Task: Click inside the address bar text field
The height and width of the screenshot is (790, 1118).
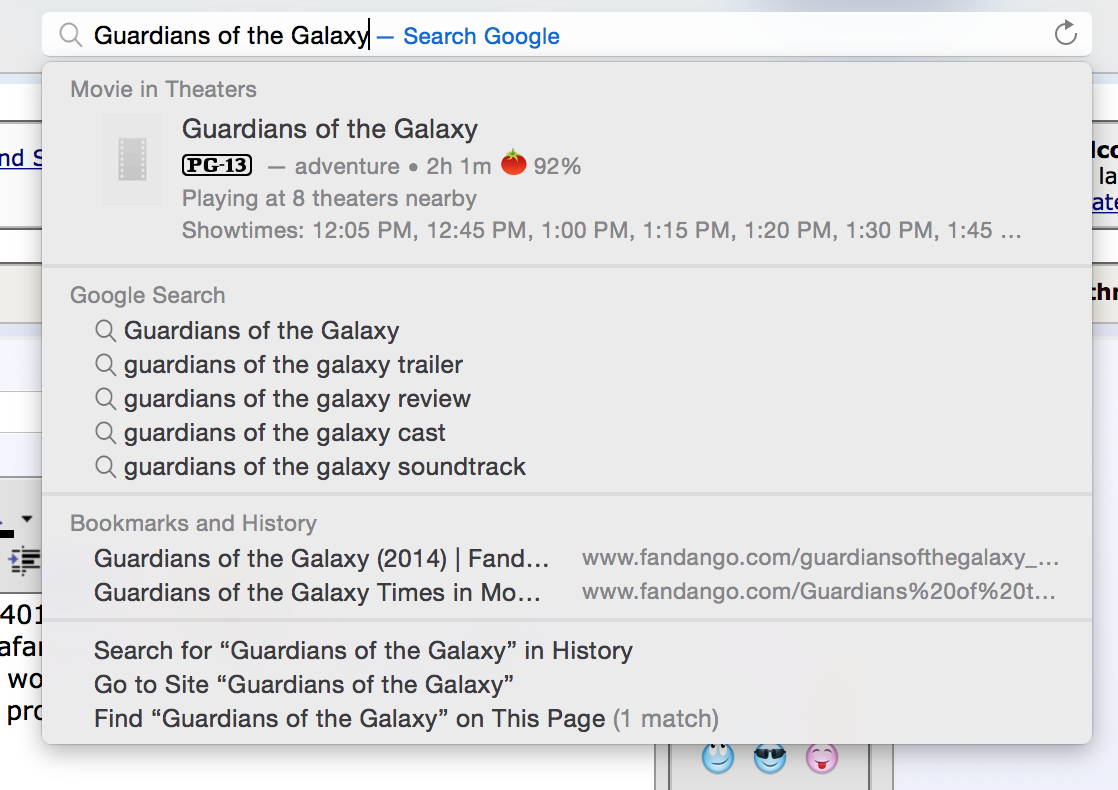Action: 567,34
